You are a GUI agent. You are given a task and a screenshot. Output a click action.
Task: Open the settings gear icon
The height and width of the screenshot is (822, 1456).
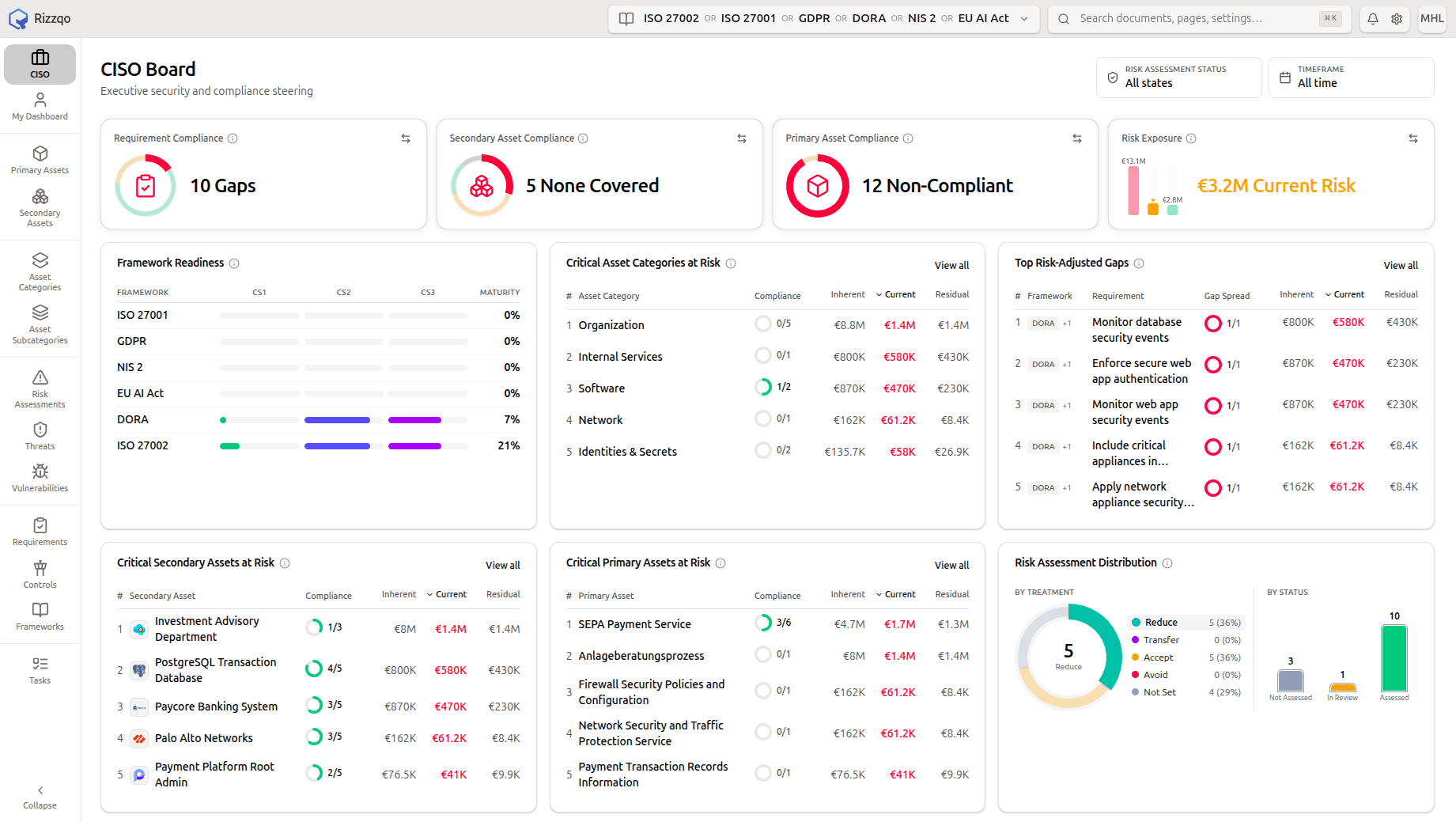1397,18
